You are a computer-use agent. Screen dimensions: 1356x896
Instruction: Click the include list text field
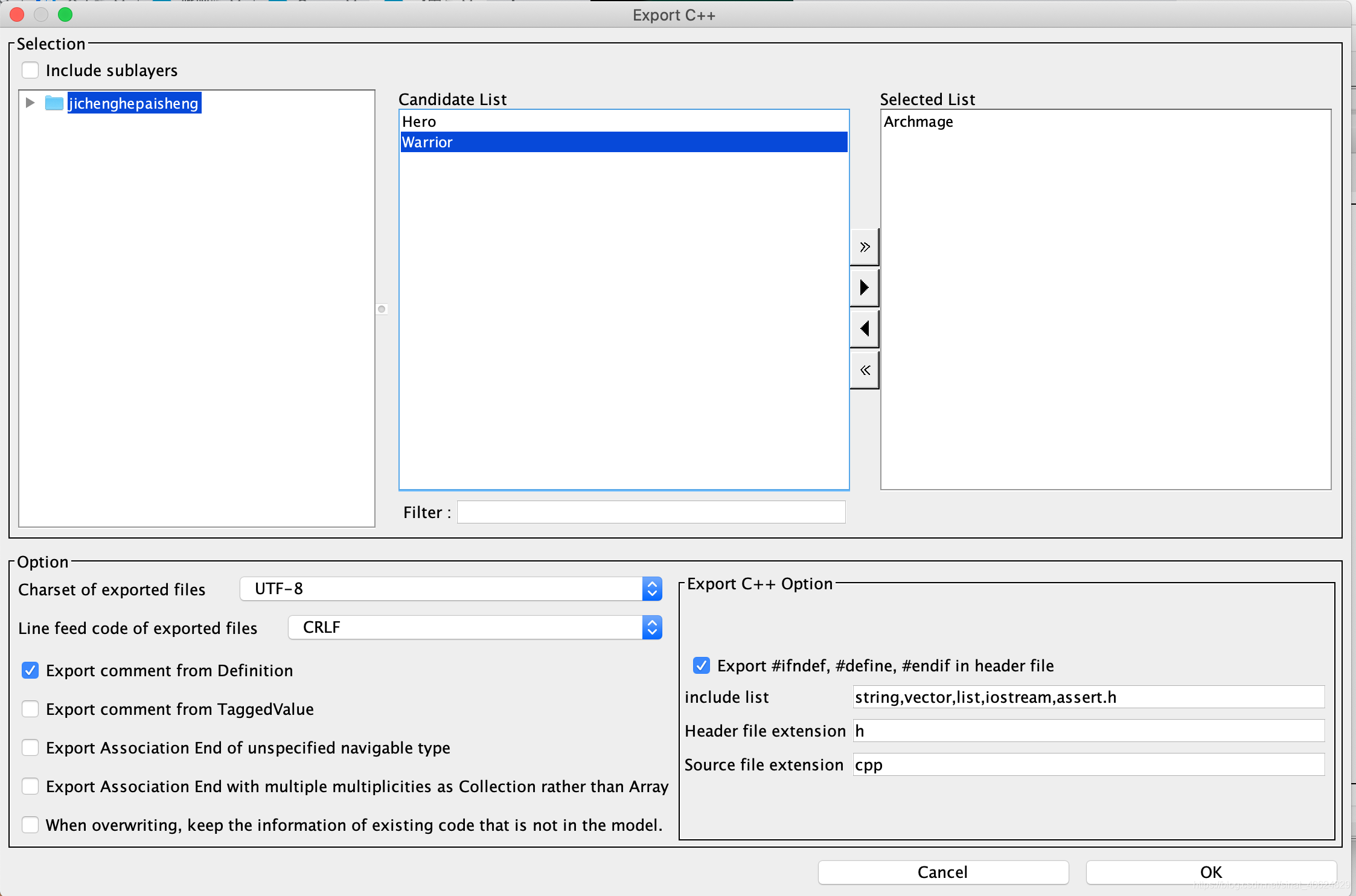coord(1088,697)
